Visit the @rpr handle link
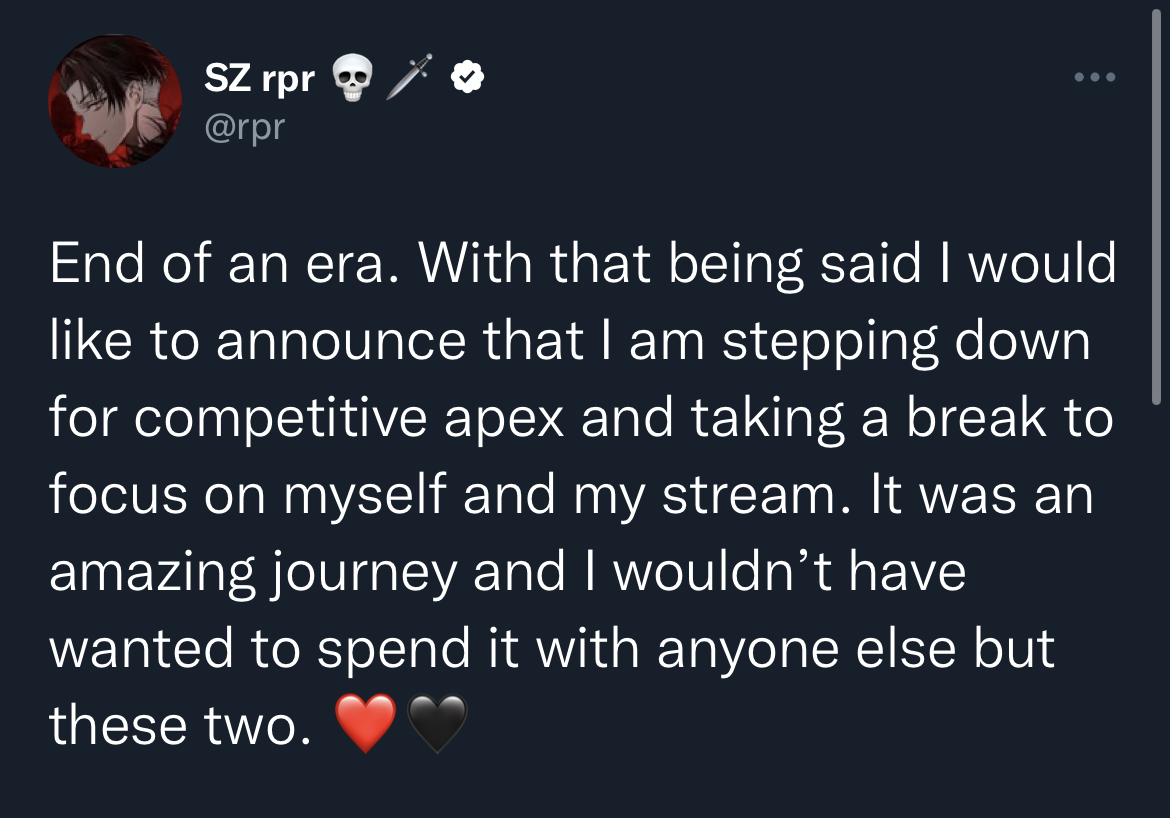1170x818 pixels. point(244,127)
